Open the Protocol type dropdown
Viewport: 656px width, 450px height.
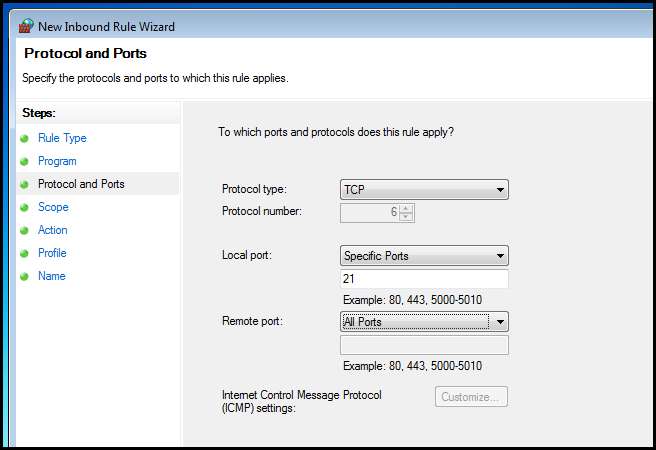coord(424,189)
